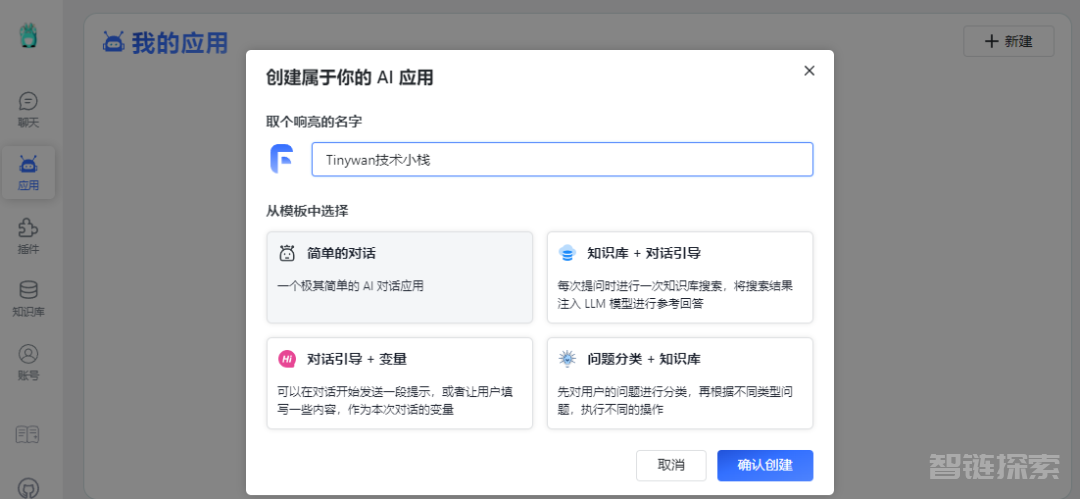The width and height of the screenshot is (1080, 499).
Task: Confirm creation with 确认创建 button
Action: click(x=765, y=465)
